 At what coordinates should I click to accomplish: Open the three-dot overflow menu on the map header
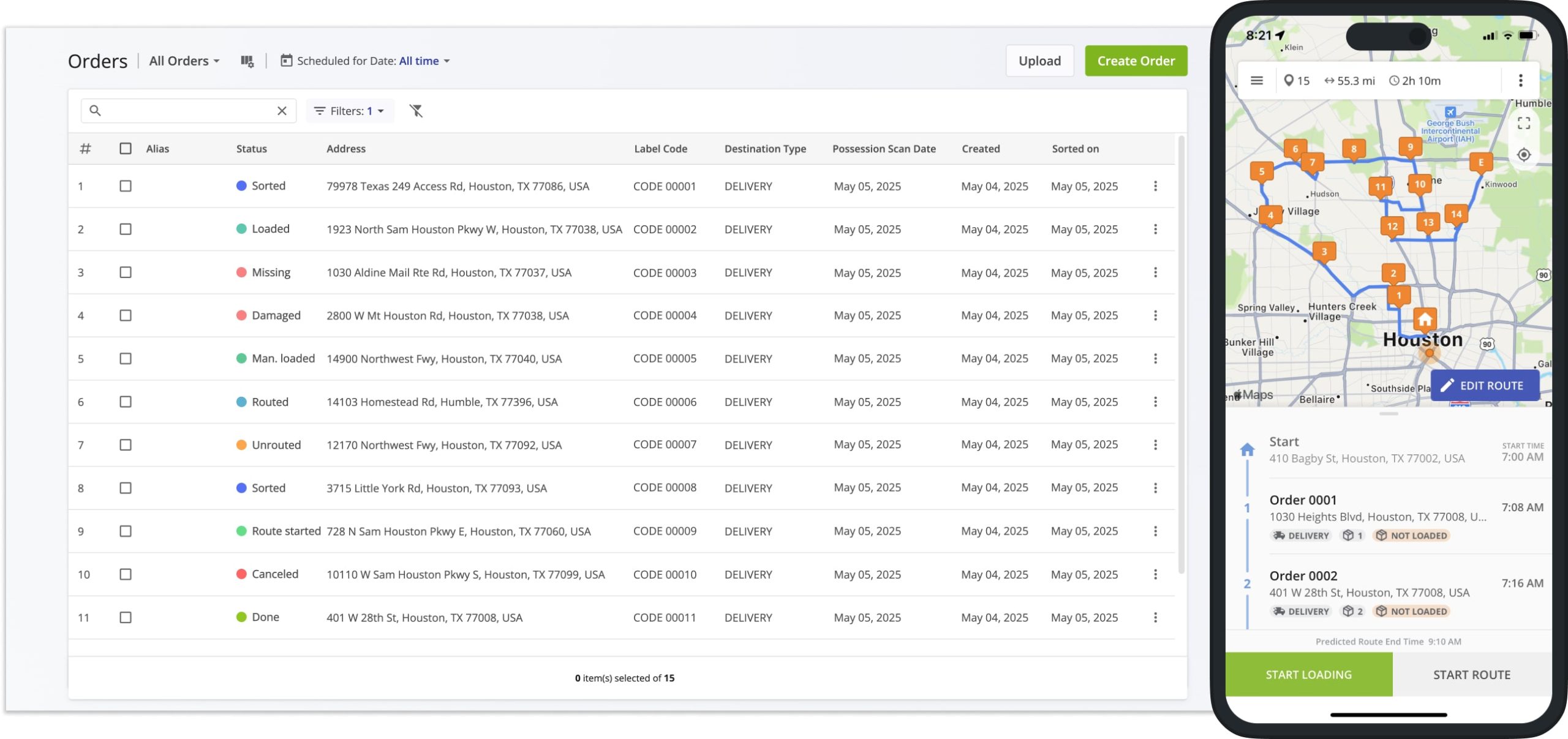pos(1520,80)
